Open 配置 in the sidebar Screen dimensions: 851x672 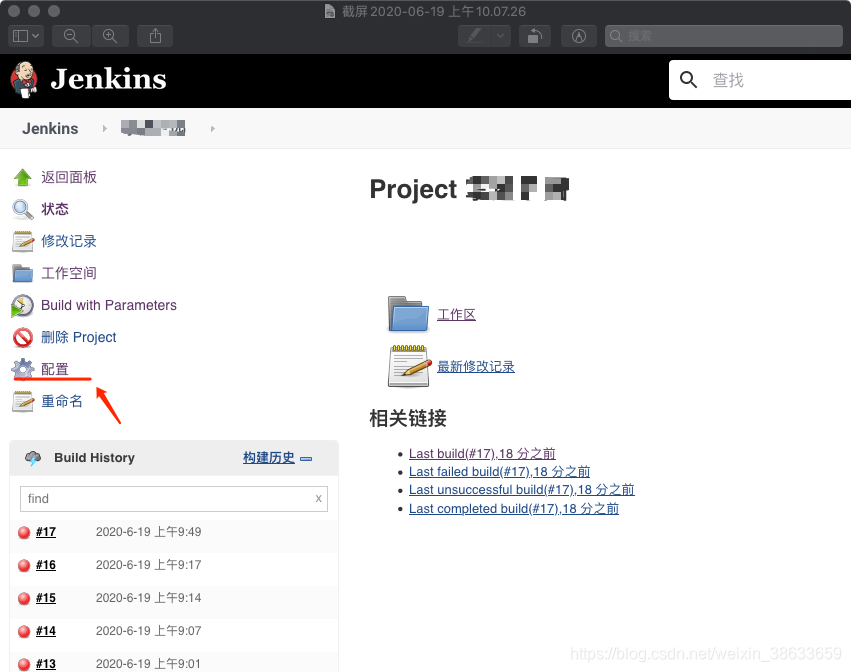(x=55, y=369)
